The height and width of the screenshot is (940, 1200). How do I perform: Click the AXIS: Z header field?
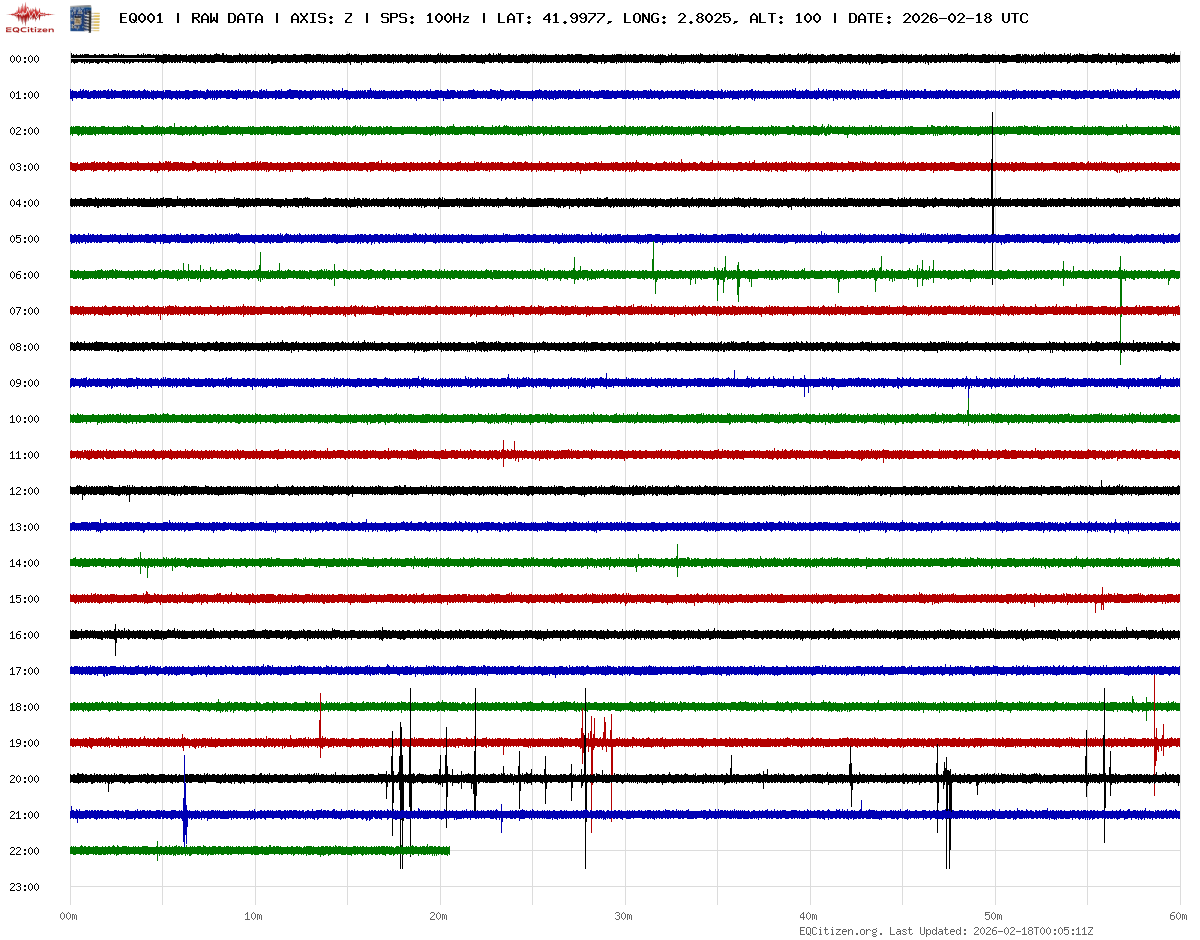point(321,18)
